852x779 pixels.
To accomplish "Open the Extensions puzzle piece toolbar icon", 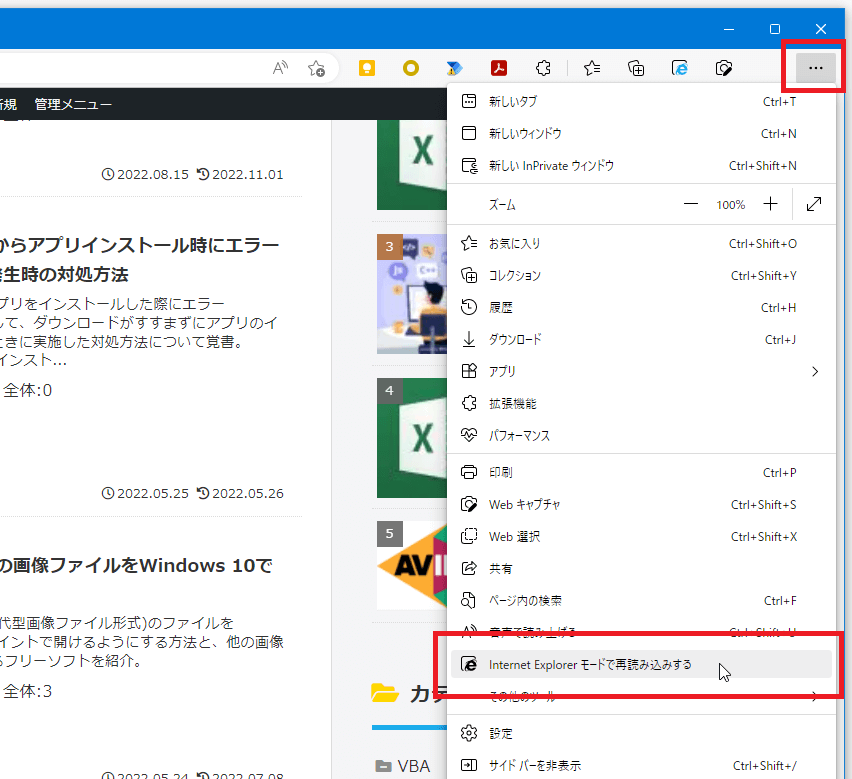I will pos(544,68).
